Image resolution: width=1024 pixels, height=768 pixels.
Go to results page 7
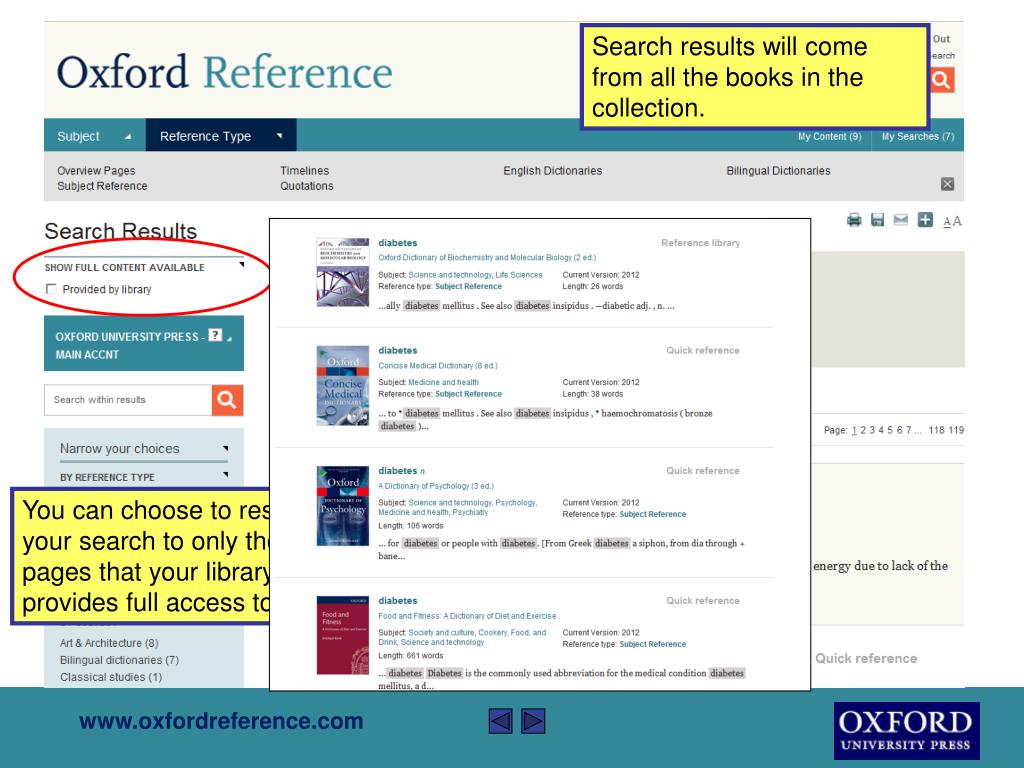908,430
